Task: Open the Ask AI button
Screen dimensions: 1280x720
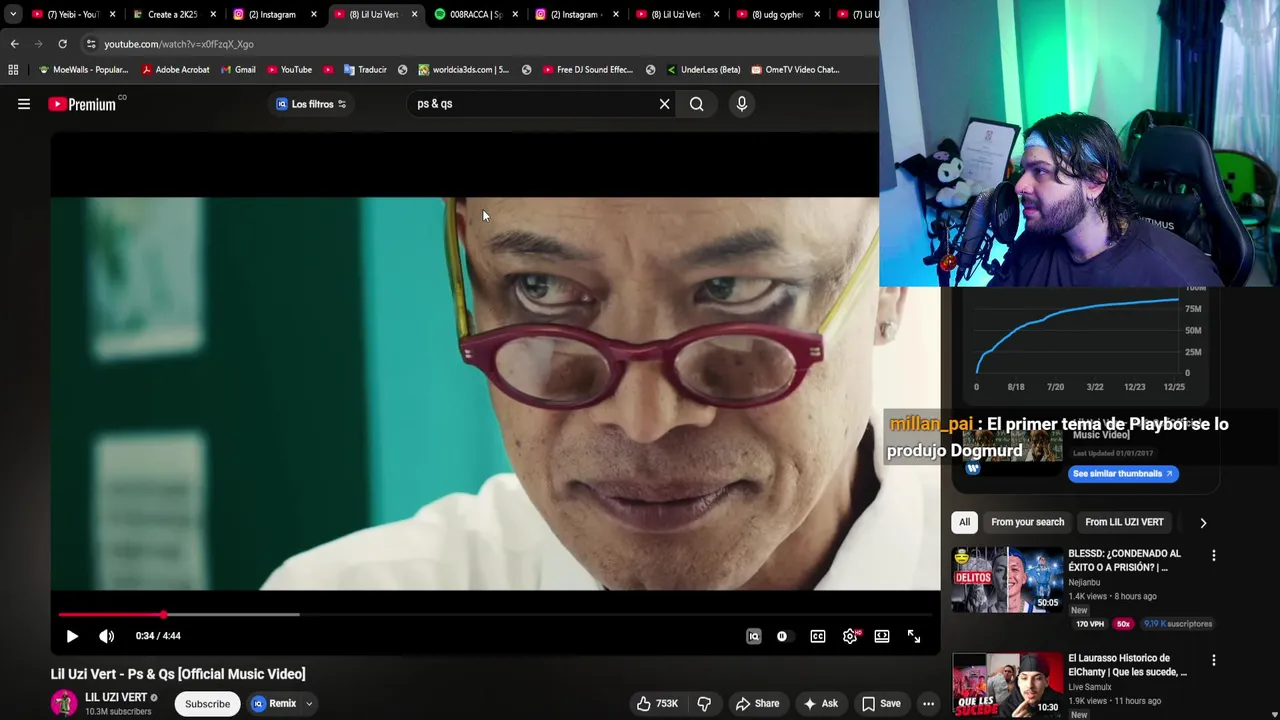Action: point(821,704)
